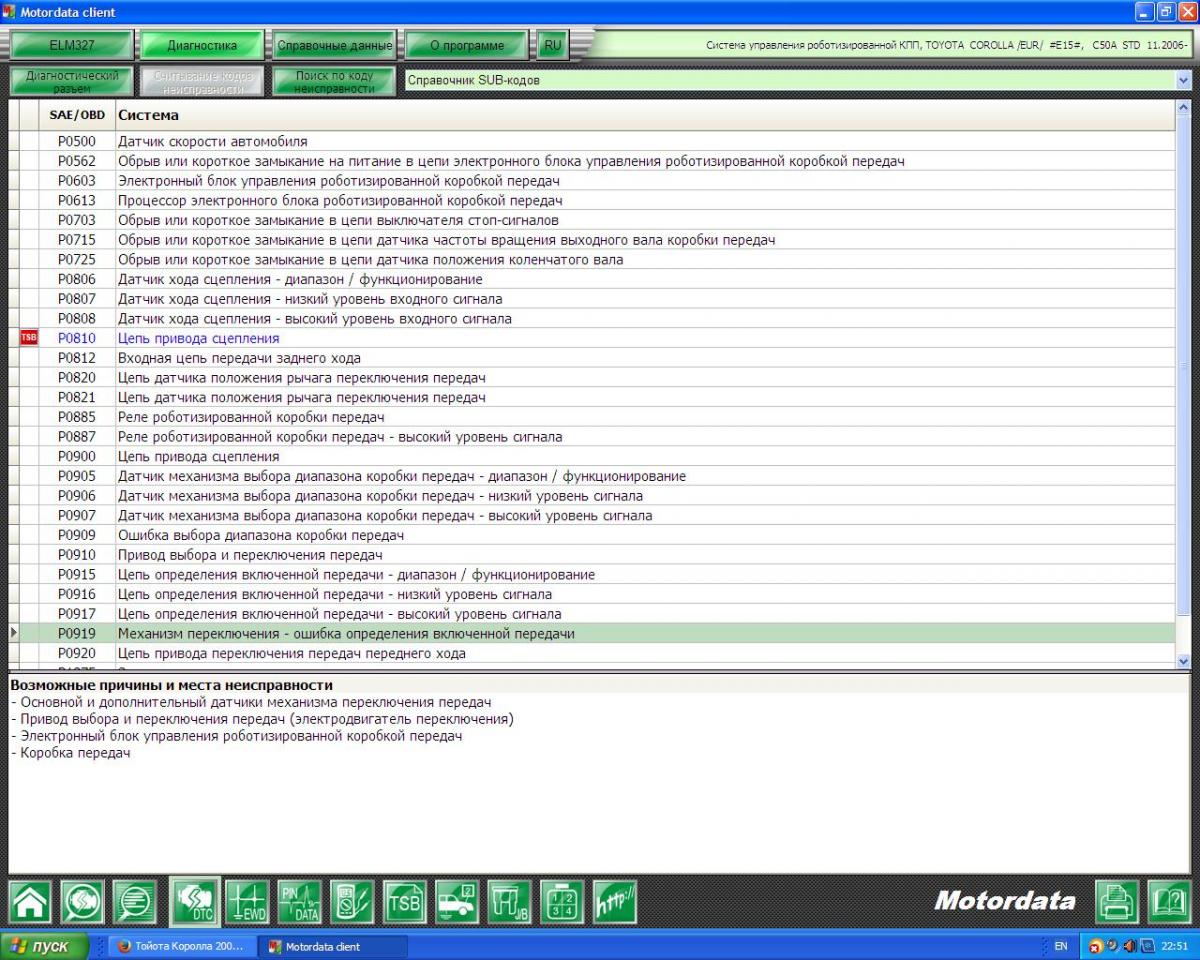1200x960 pixels.
Task: Click the table scrollbar down arrow
Action: (x=1185, y=660)
